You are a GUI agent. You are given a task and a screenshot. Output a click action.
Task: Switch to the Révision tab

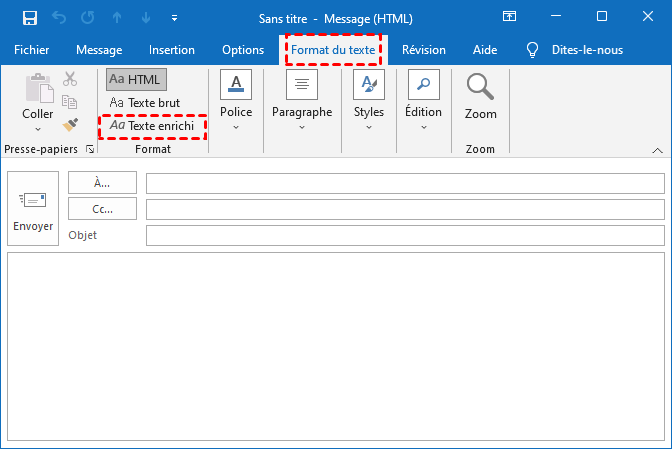(x=424, y=50)
